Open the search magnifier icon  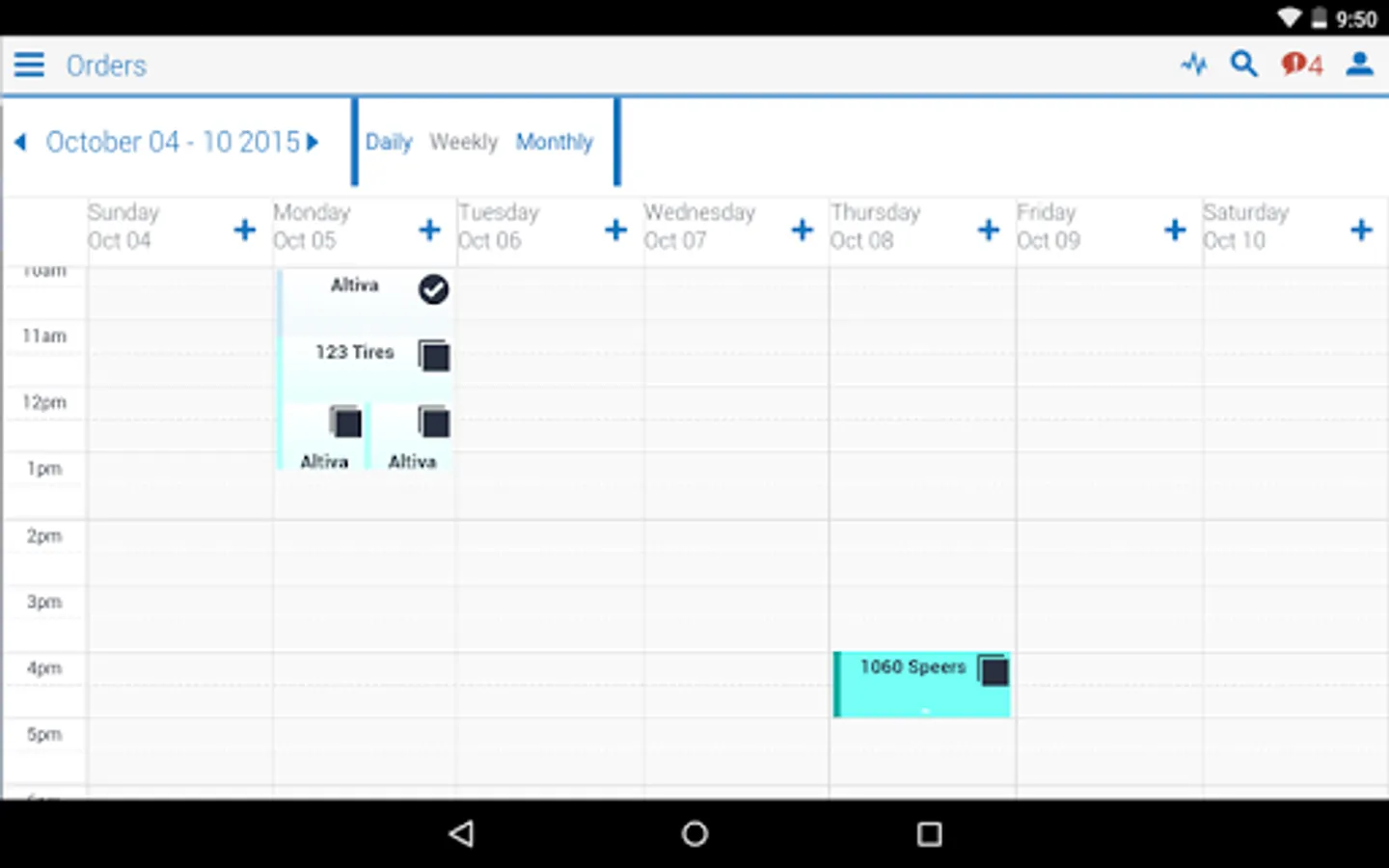[x=1243, y=65]
